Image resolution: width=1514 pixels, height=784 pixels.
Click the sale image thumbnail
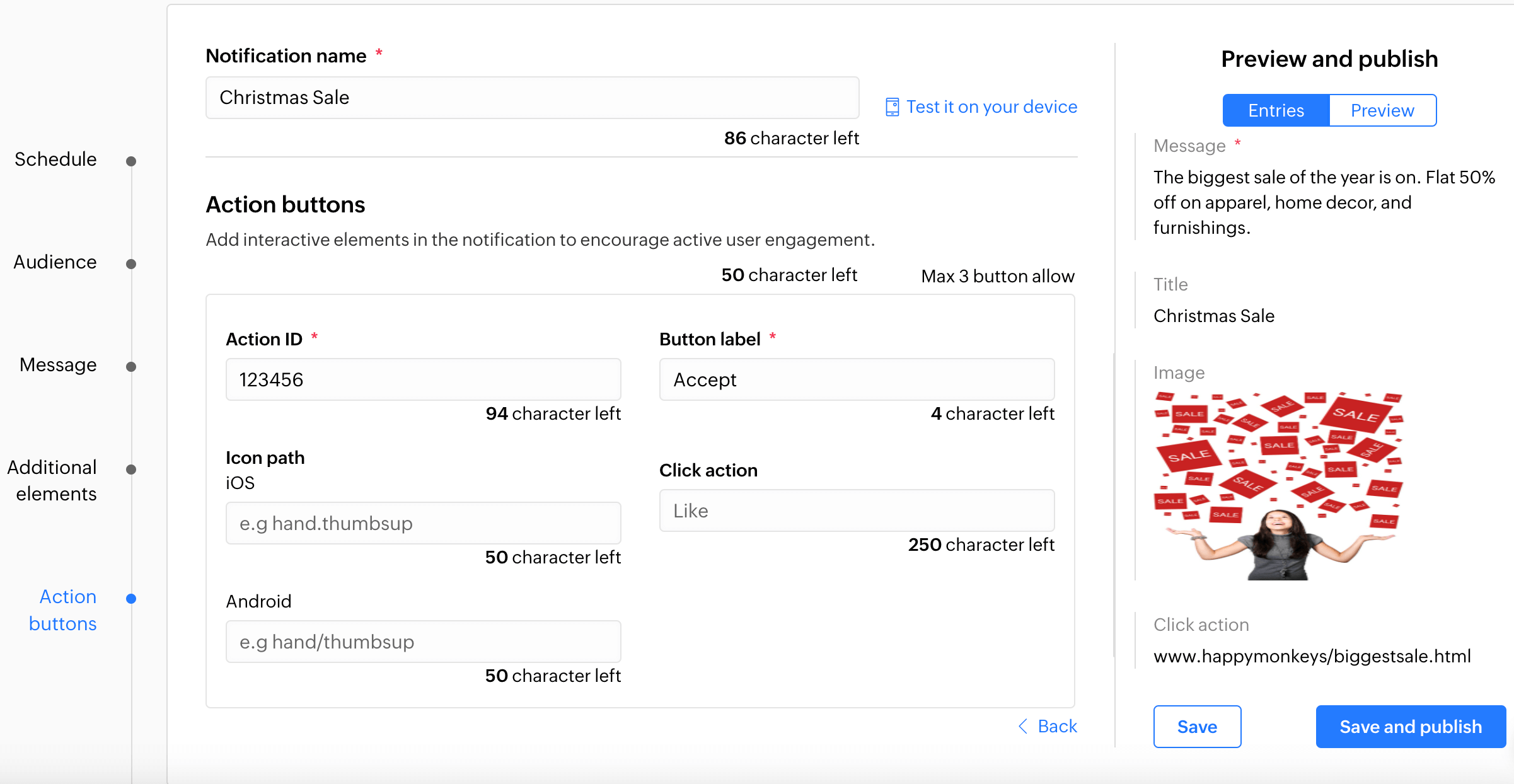(1278, 485)
